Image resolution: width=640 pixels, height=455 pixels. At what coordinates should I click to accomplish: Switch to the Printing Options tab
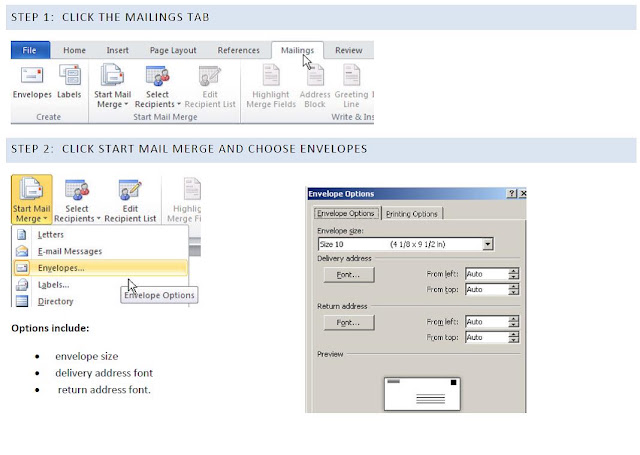pyautogui.click(x=411, y=214)
